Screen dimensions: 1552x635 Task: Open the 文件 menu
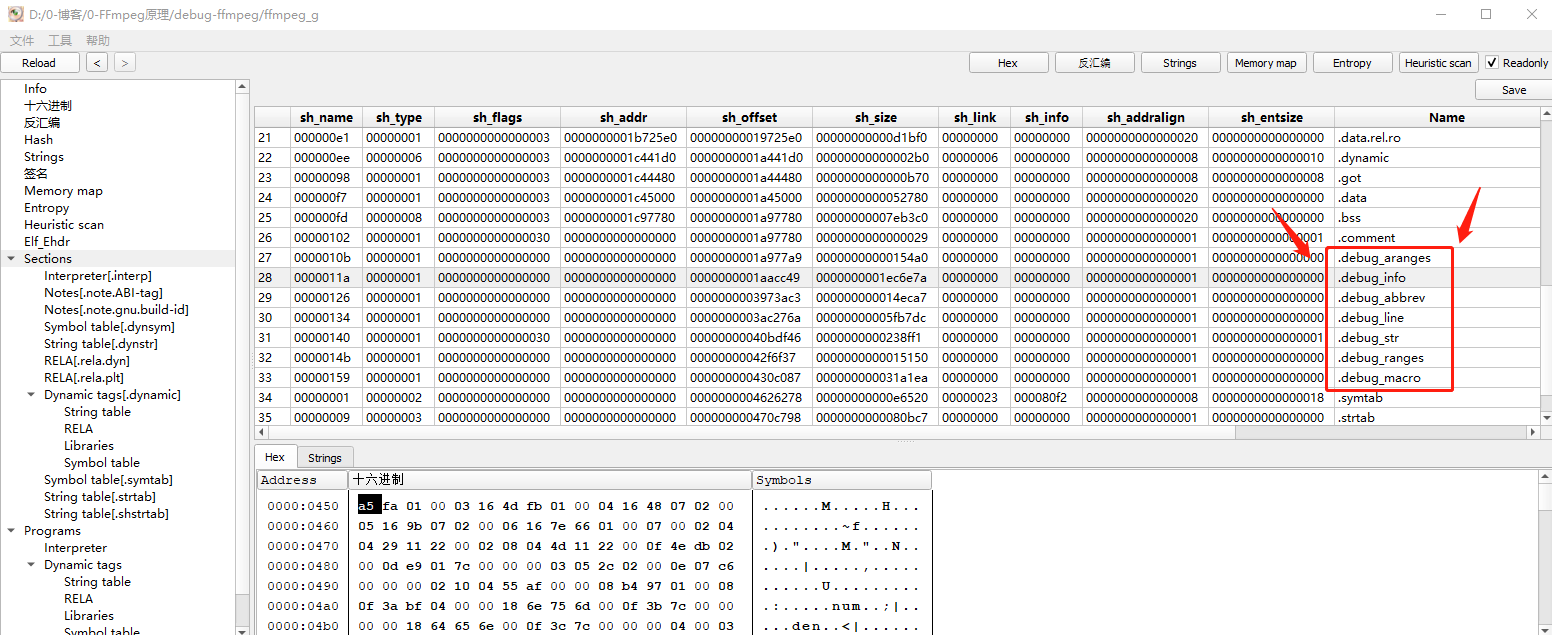pos(21,40)
